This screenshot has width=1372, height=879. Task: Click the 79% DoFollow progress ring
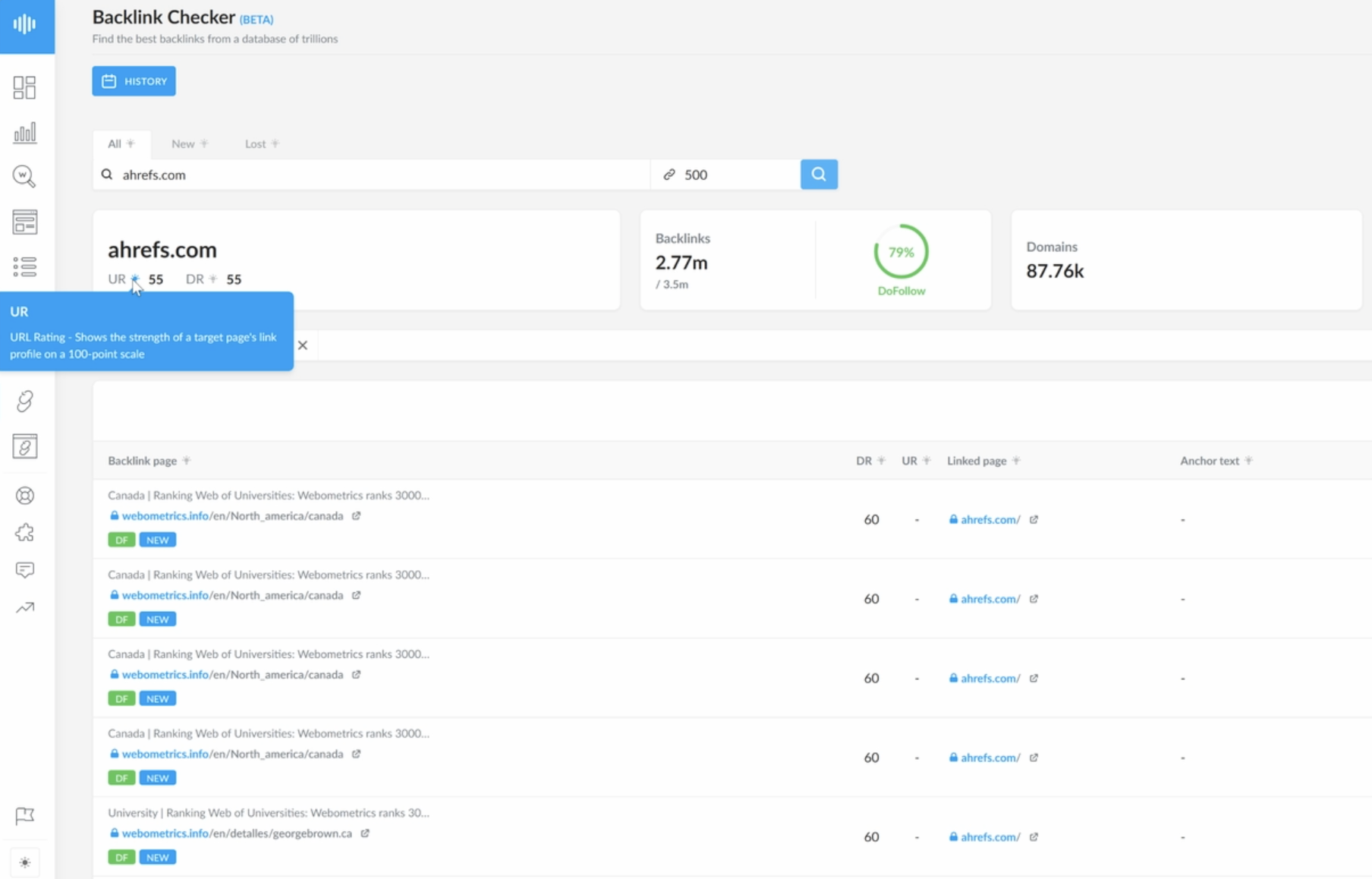coord(901,252)
